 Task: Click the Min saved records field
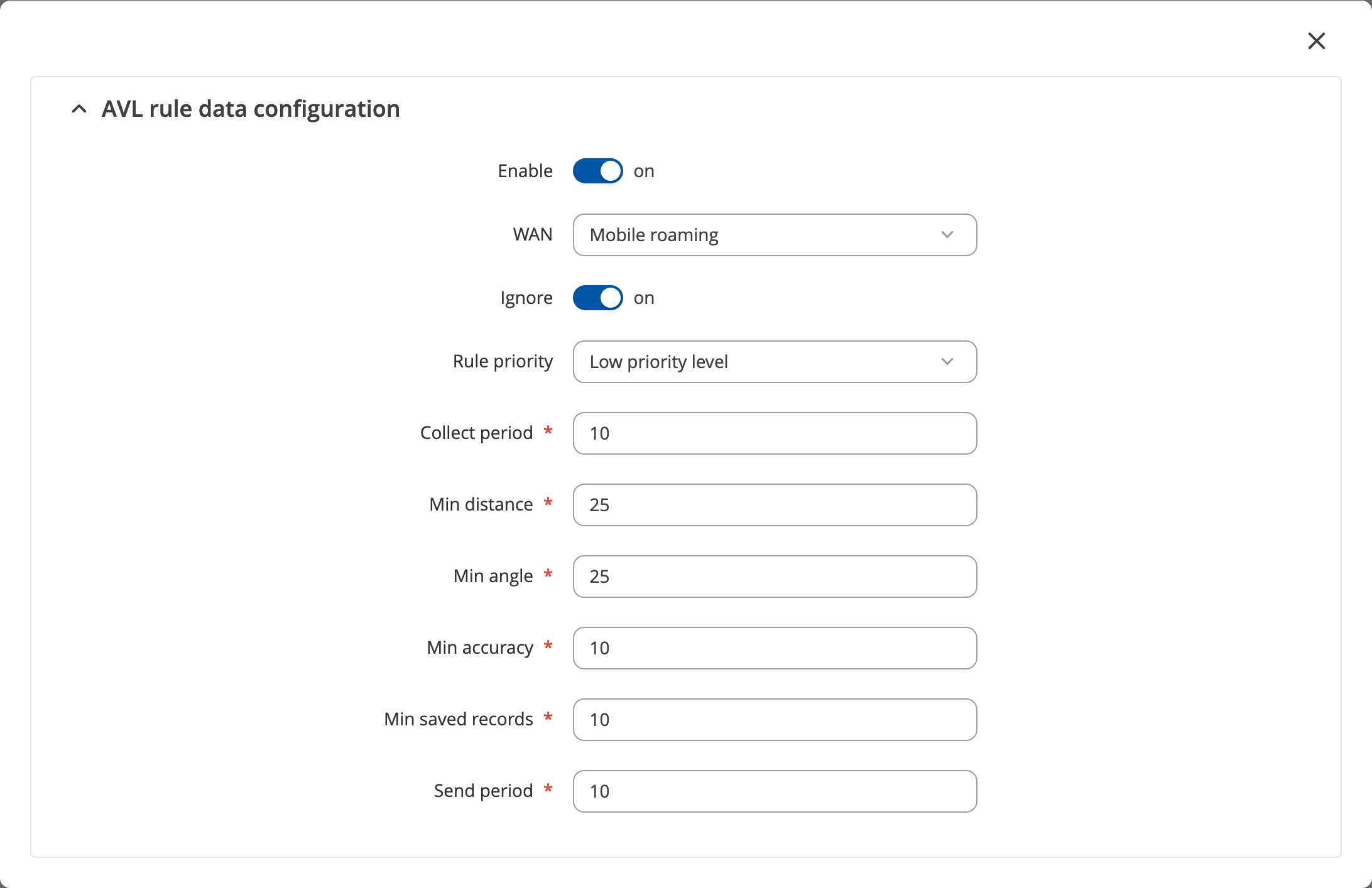coord(775,720)
